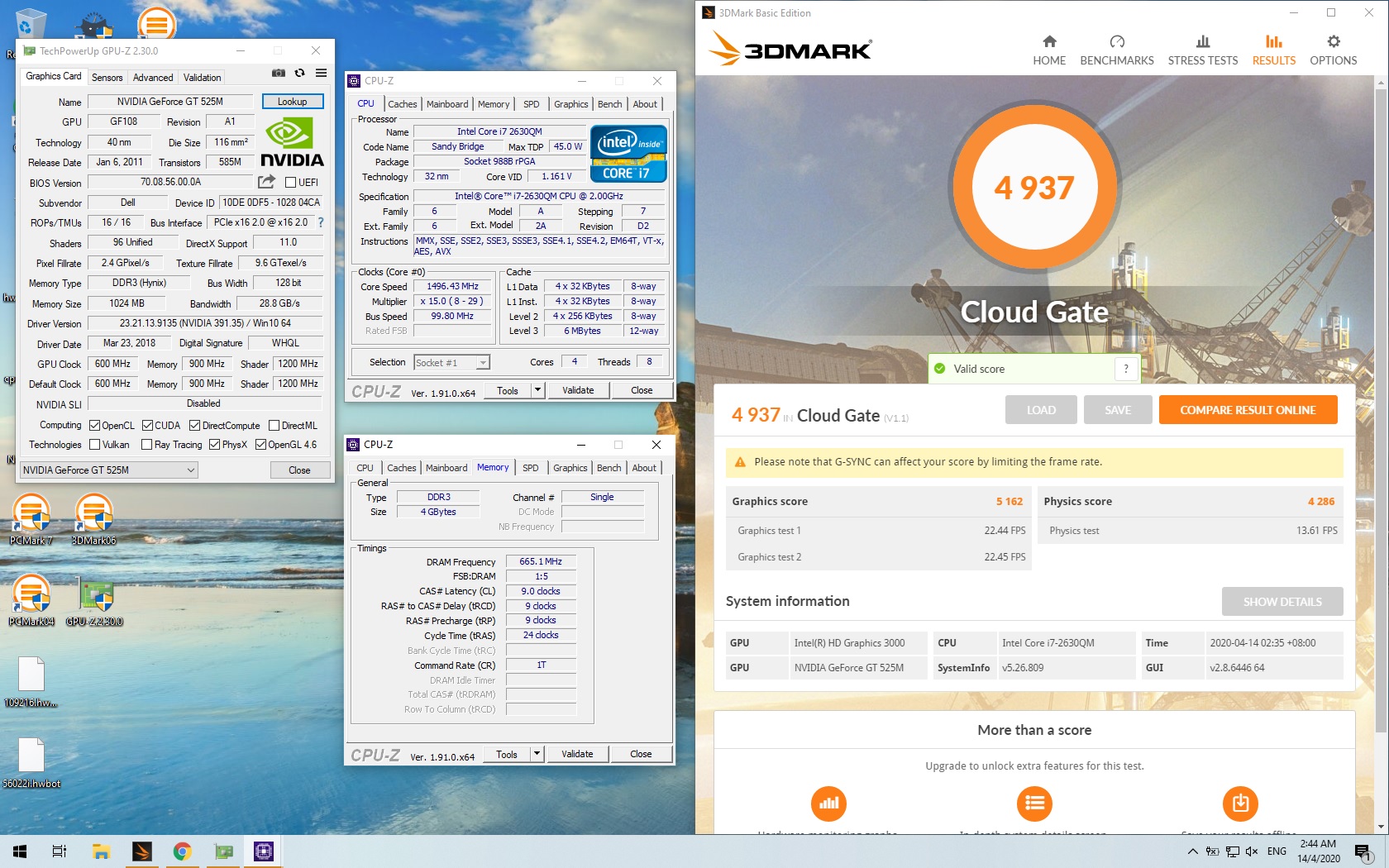Open in-depth system details list icon
The image size is (1389, 868).
click(x=1034, y=803)
